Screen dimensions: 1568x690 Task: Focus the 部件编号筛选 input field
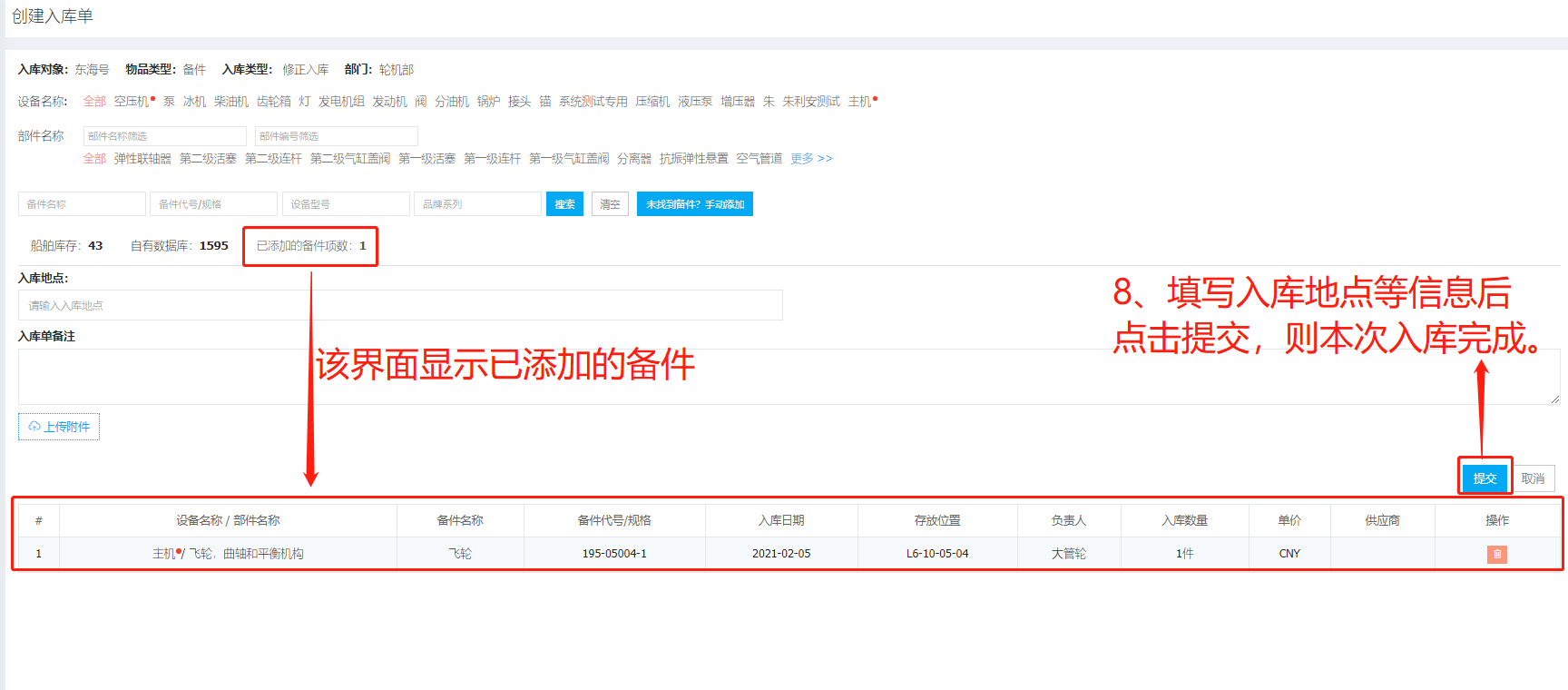(x=336, y=136)
